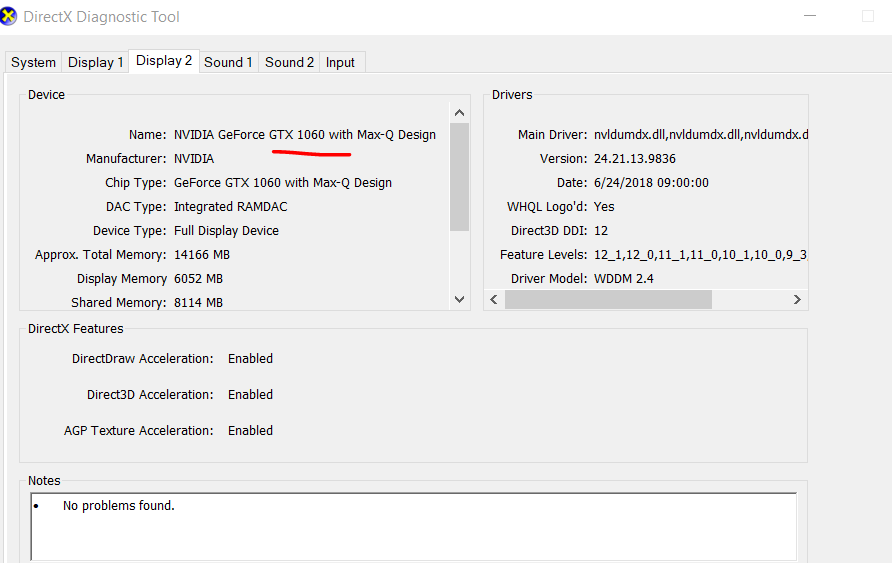Select the Display 2 tab
The width and height of the screenshot is (892, 563).
pos(164,61)
